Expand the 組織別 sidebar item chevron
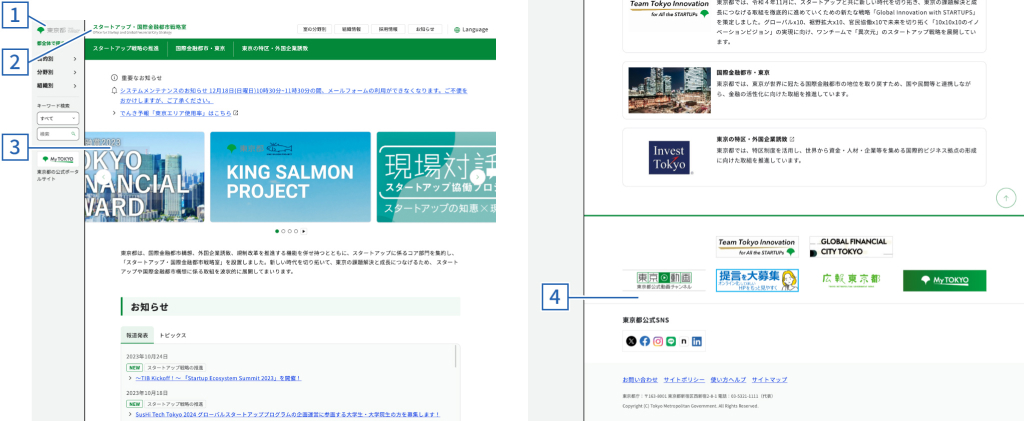 75,86
